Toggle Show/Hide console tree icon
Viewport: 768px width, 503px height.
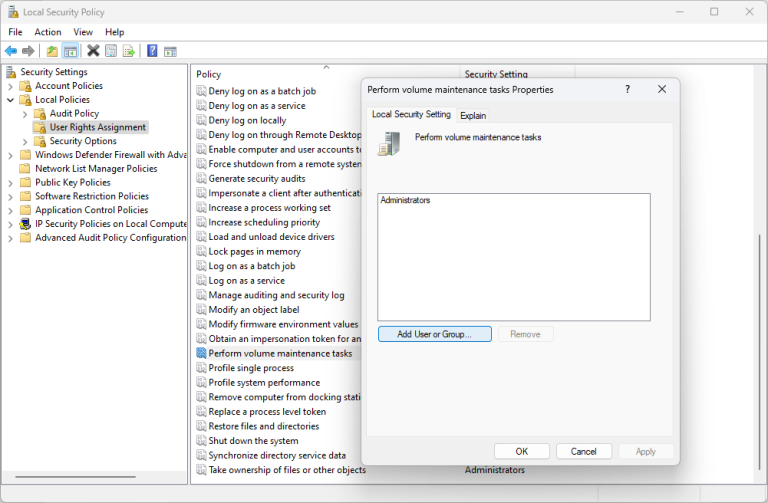[71, 51]
